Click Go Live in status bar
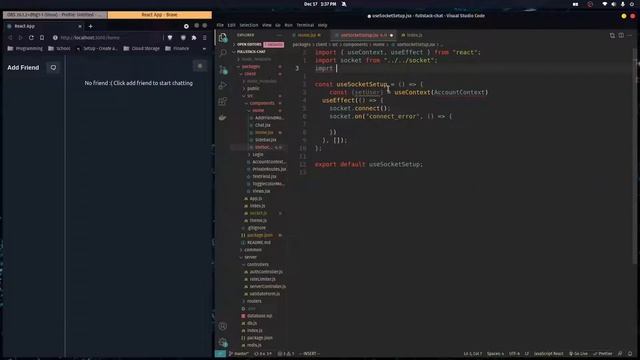The image size is (640, 360). click(x=578, y=353)
